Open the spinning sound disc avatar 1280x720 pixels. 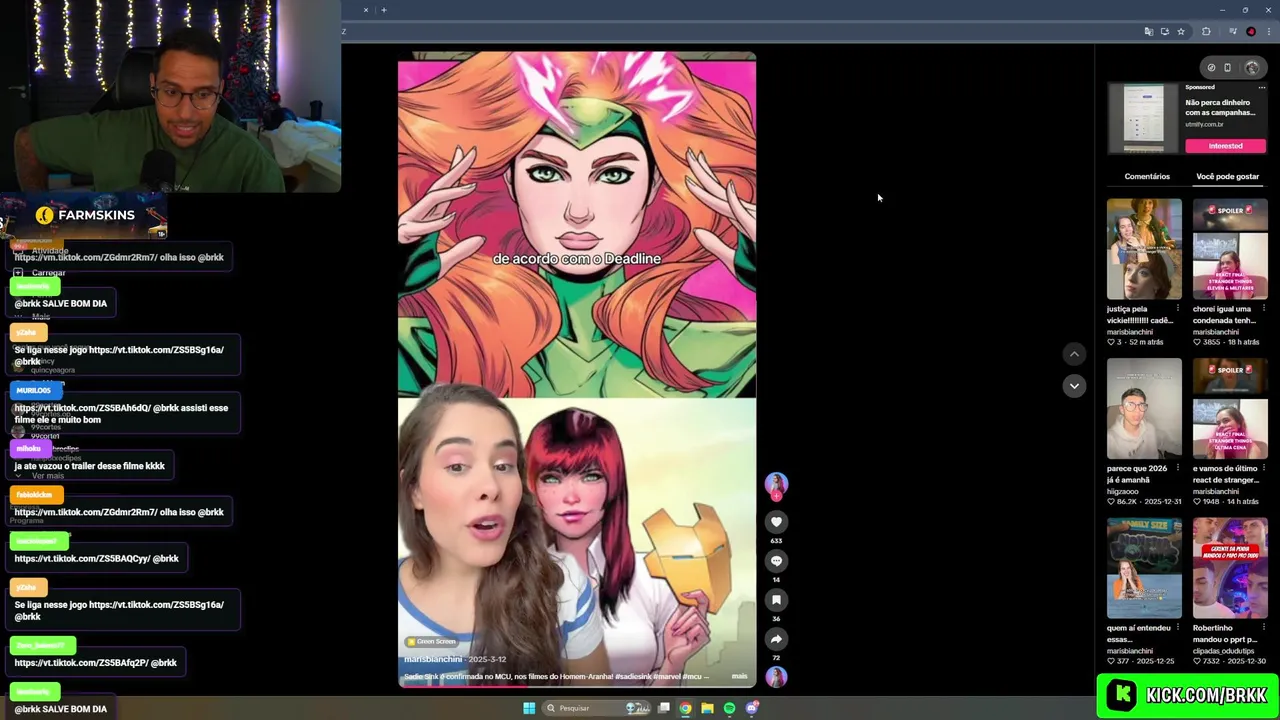click(x=776, y=677)
